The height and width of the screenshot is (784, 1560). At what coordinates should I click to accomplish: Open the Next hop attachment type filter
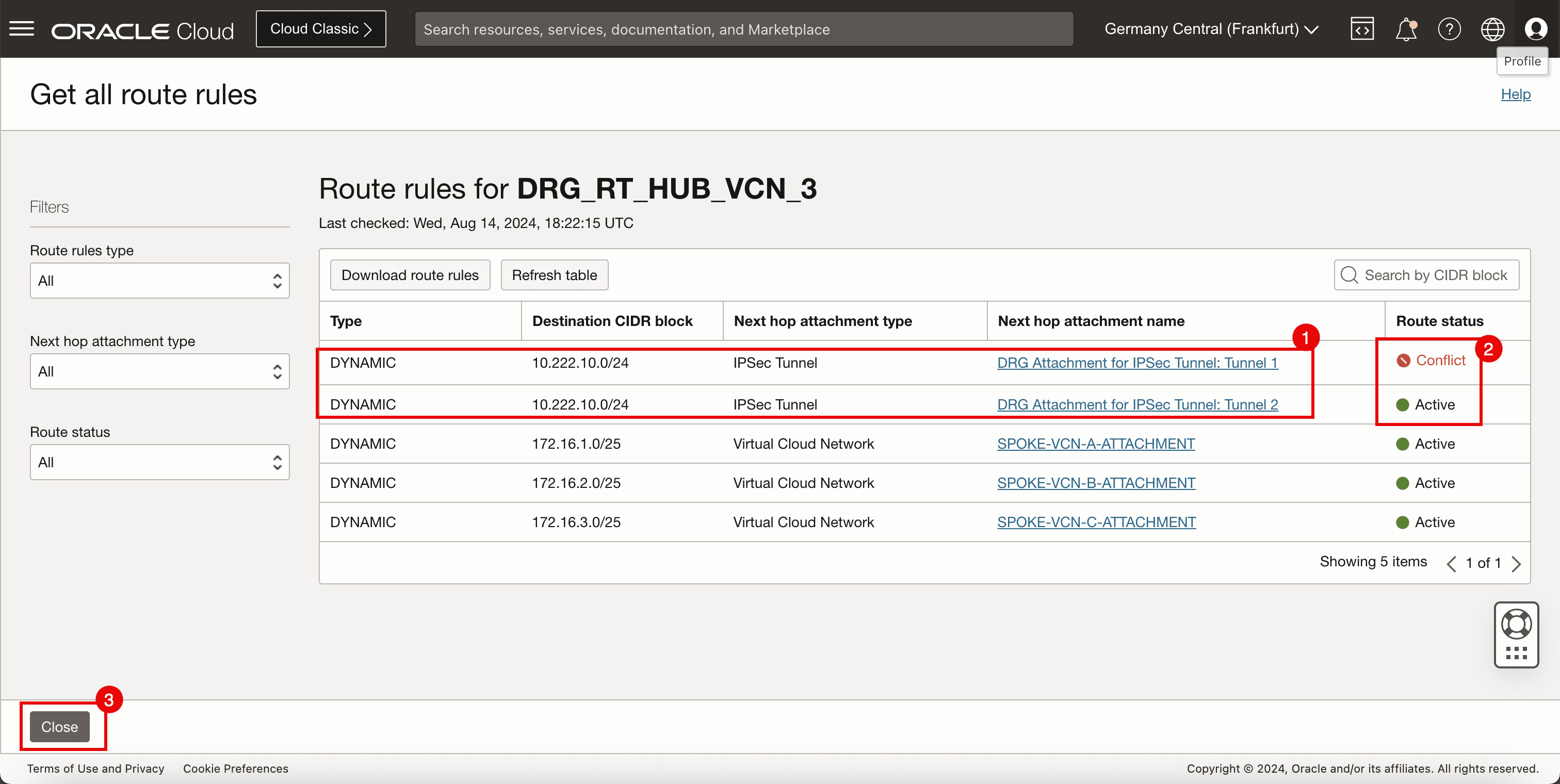(160, 371)
